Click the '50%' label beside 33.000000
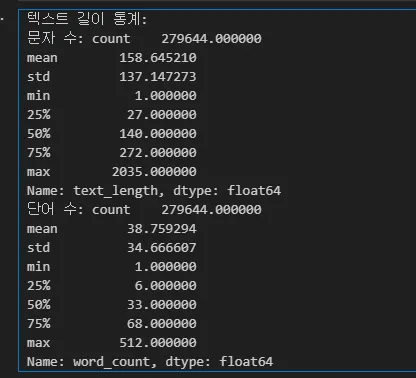 click(39, 305)
